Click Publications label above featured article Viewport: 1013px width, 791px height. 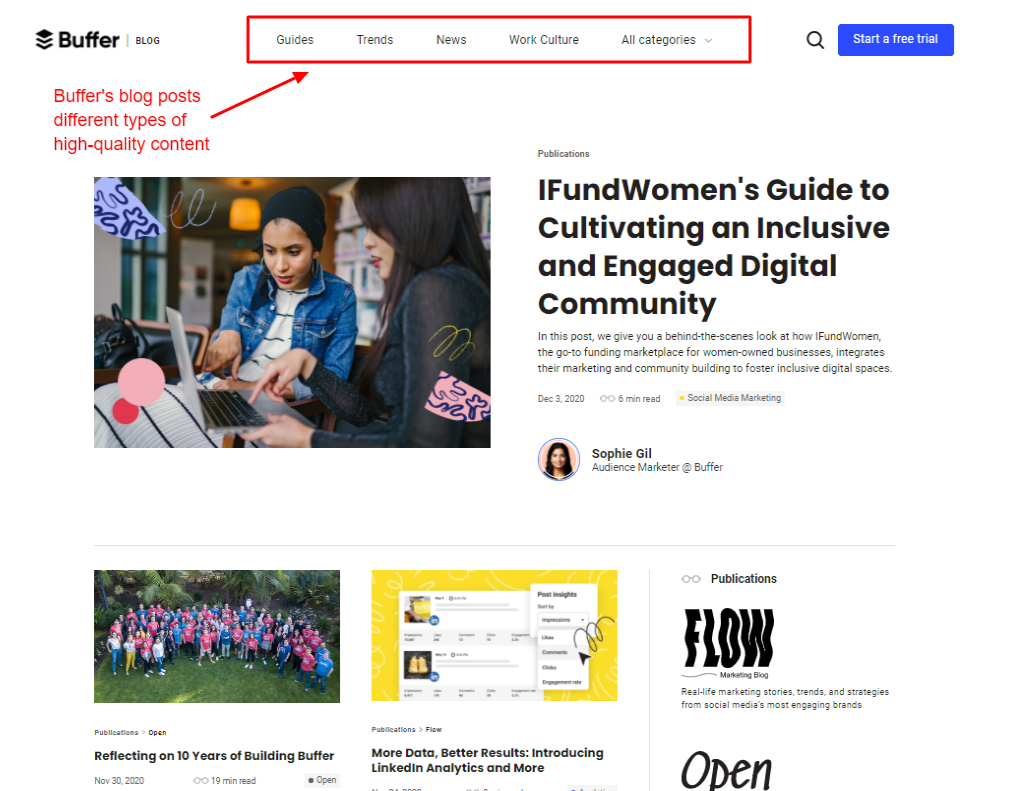click(563, 154)
